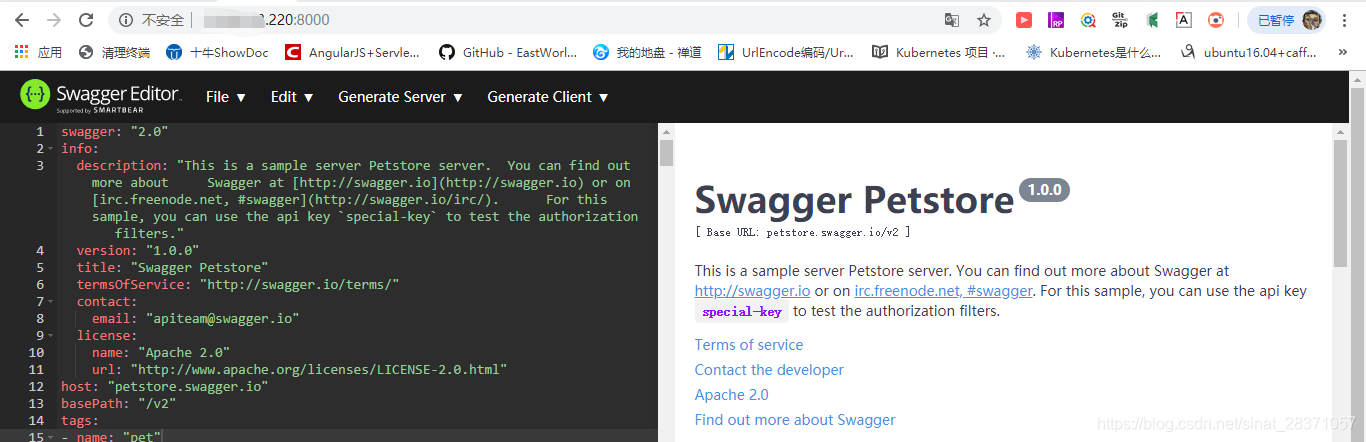Image resolution: width=1366 pixels, height=442 pixels.
Task: Reload the page with the refresh icon
Action: pyautogui.click(x=86, y=20)
